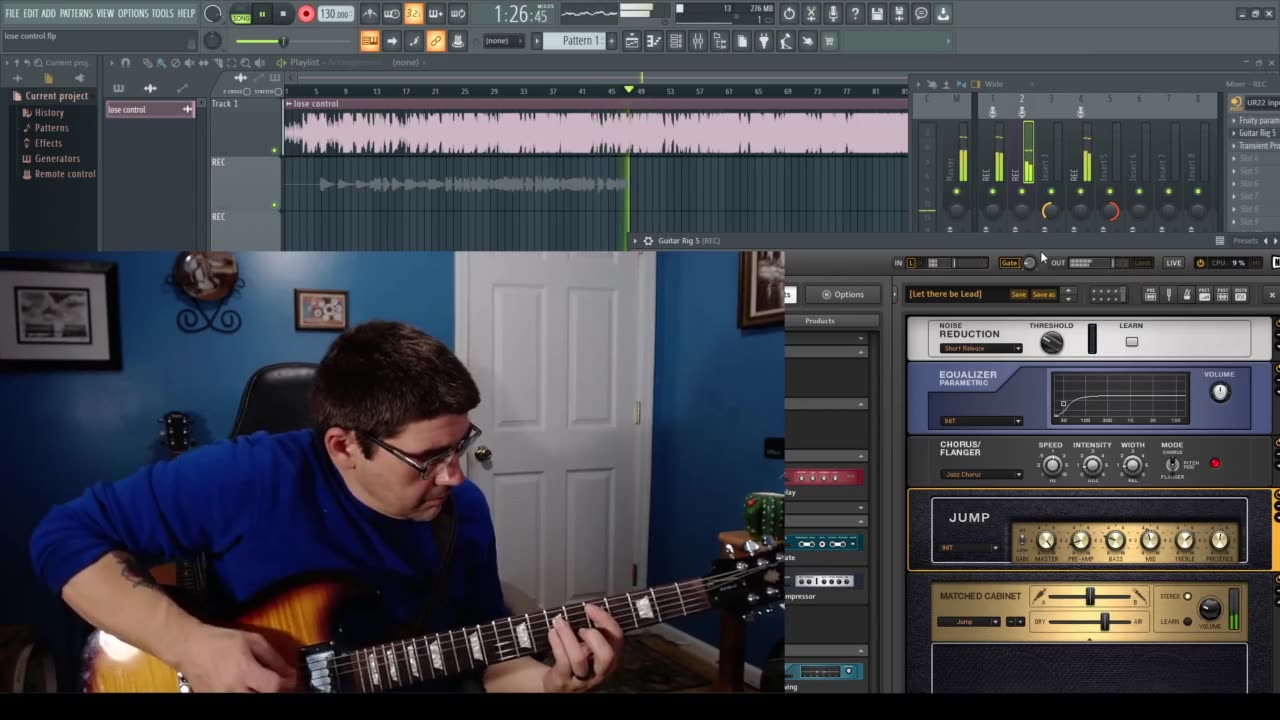The image size is (1280, 720).
Task: Click the audio editor scissors icon
Action: (811, 14)
